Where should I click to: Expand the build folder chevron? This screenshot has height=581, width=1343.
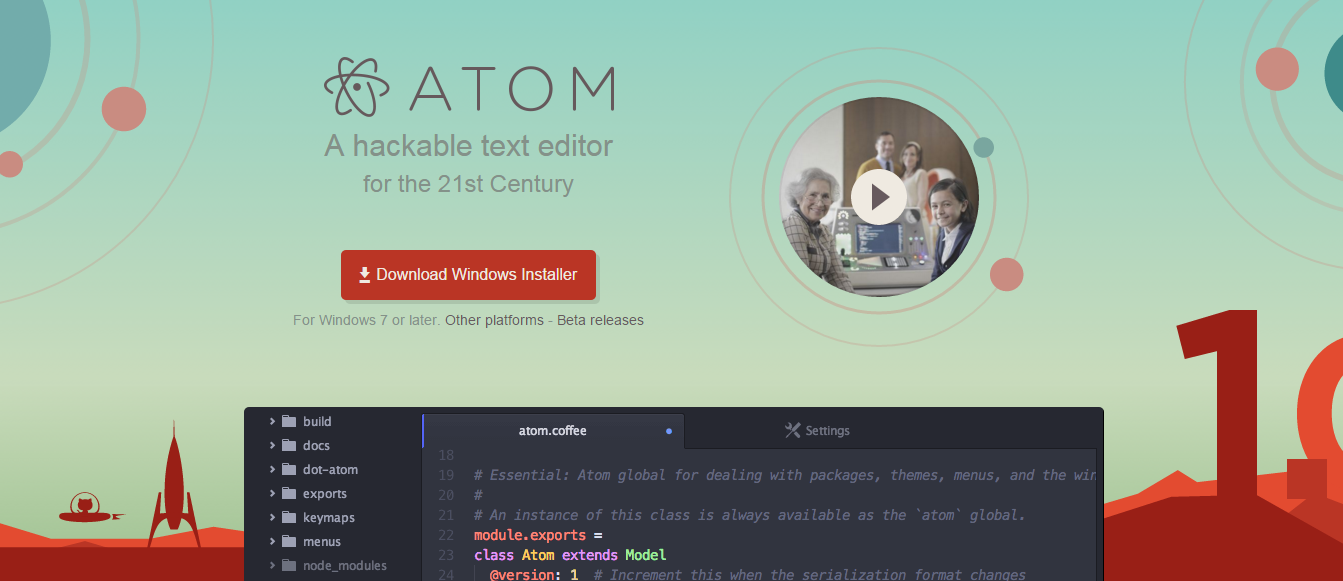[272, 421]
